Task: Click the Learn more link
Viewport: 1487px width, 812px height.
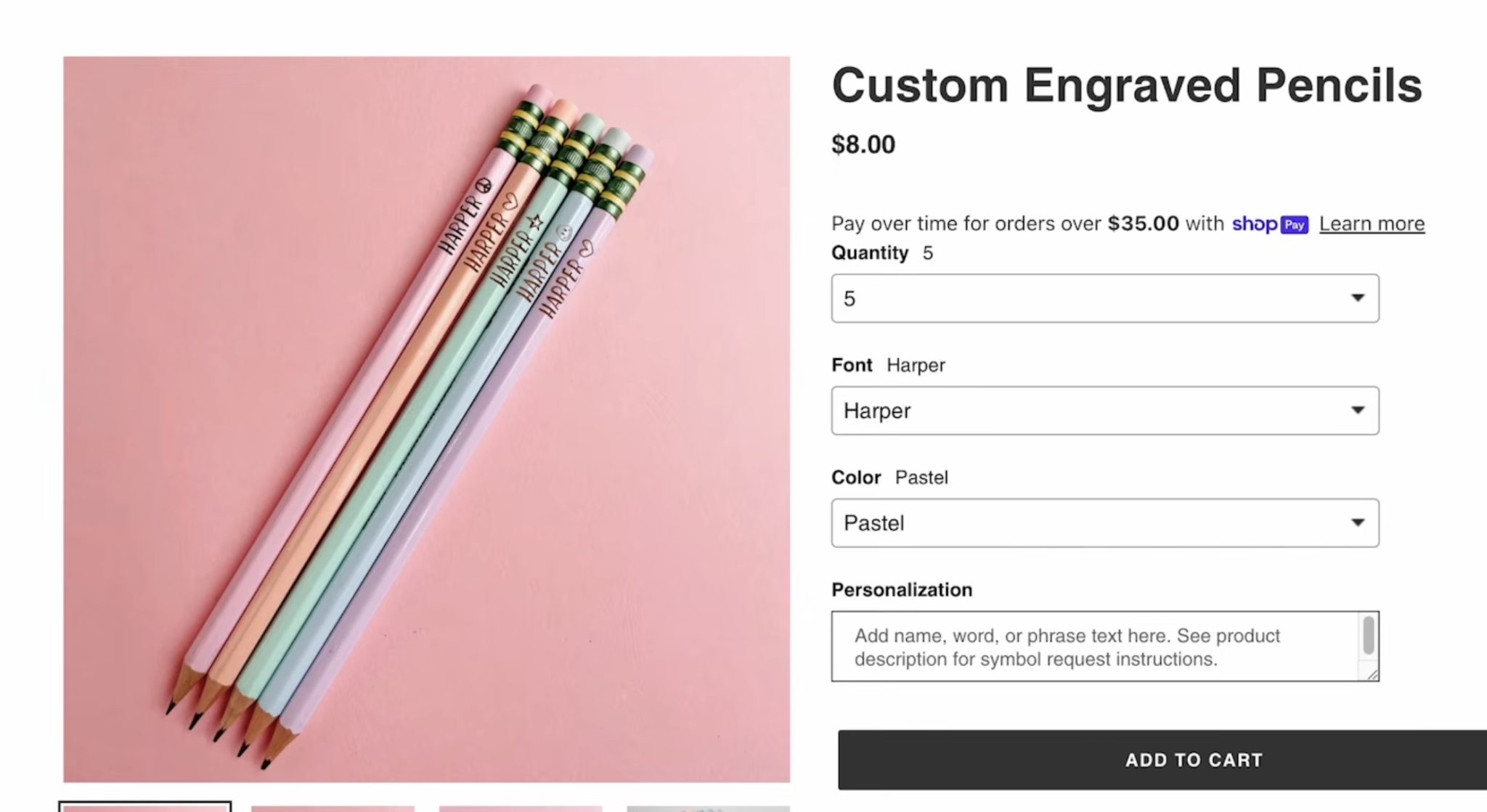Action: (x=1371, y=223)
